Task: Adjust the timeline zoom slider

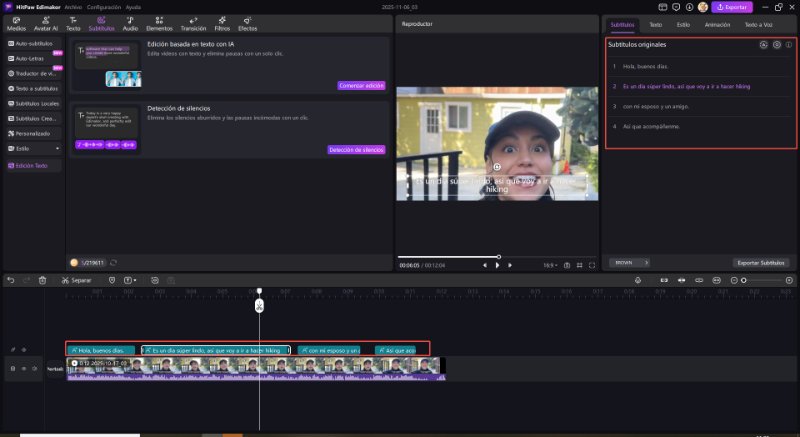Action: pyautogui.click(x=743, y=280)
